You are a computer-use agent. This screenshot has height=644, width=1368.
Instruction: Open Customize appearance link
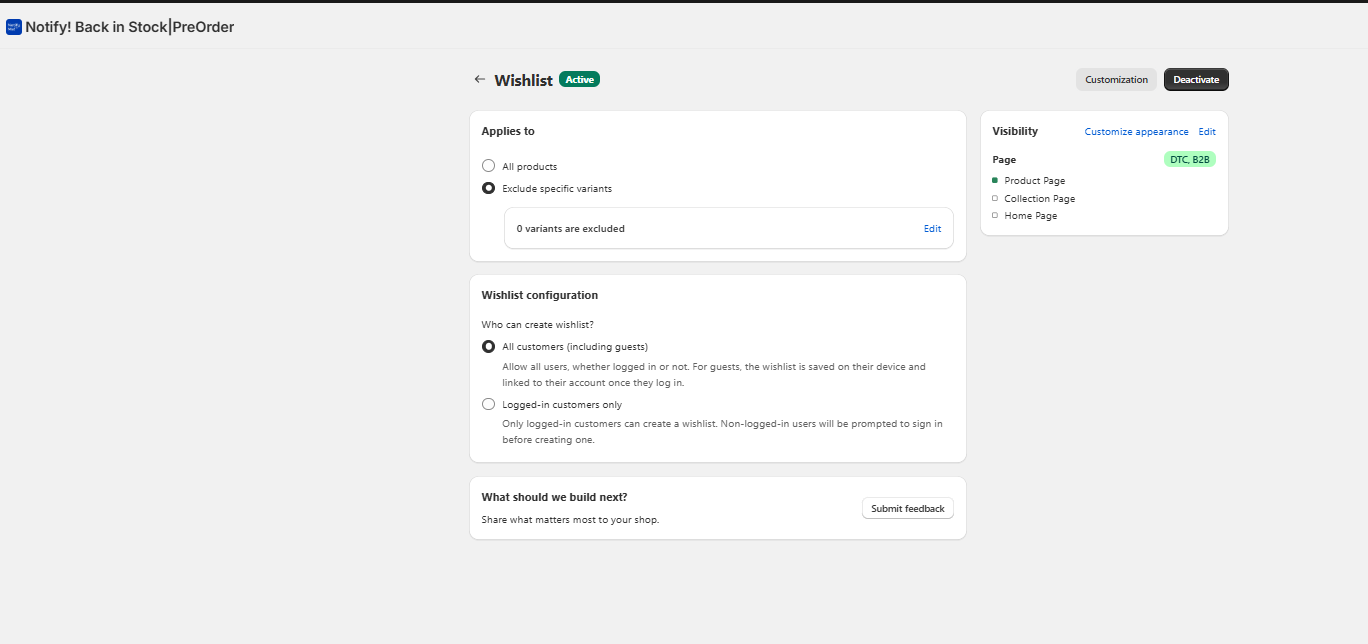pyautogui.click(x=1136, y=131)
